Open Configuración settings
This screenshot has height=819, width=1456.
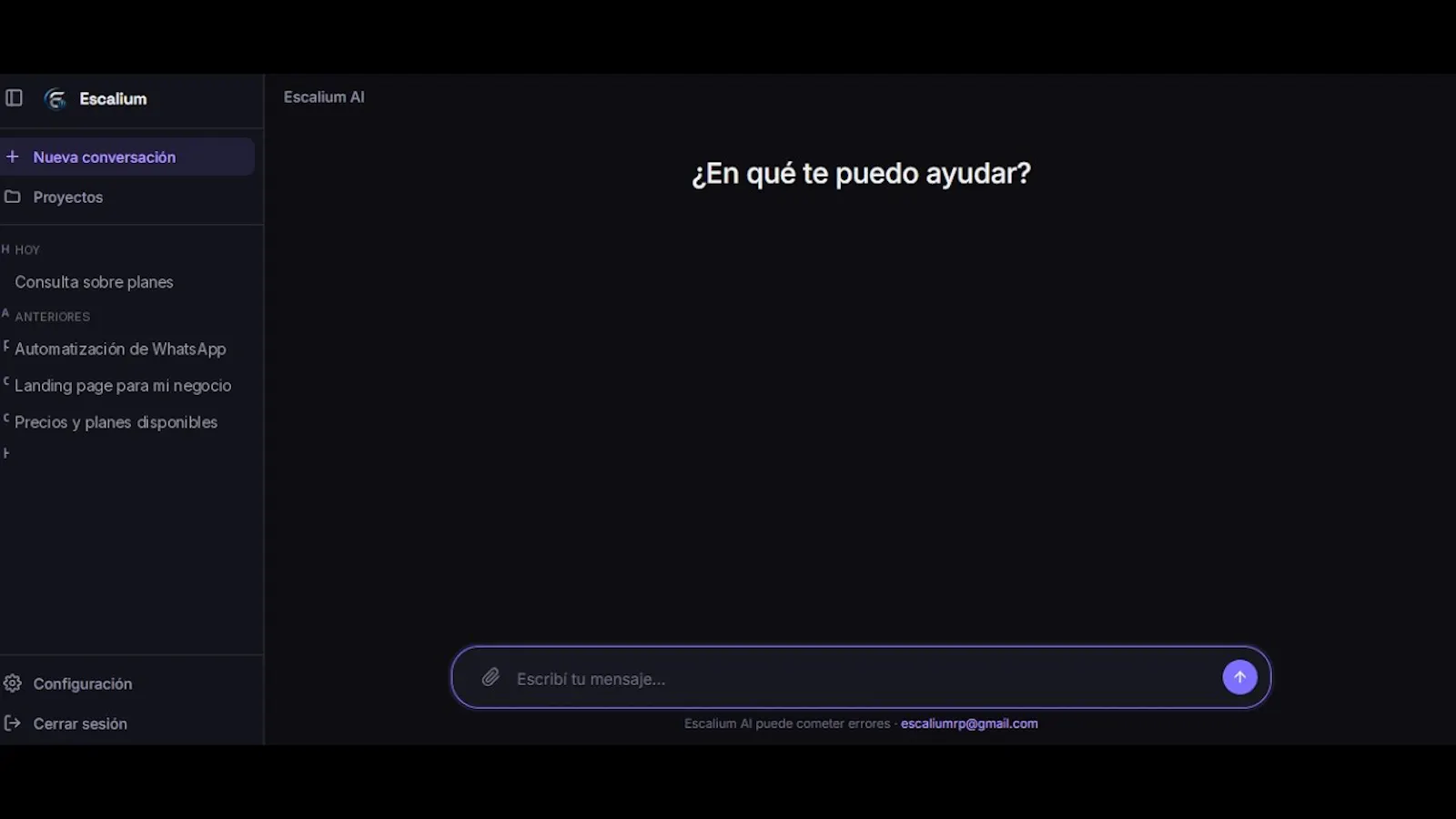click(x=83, y=683)
